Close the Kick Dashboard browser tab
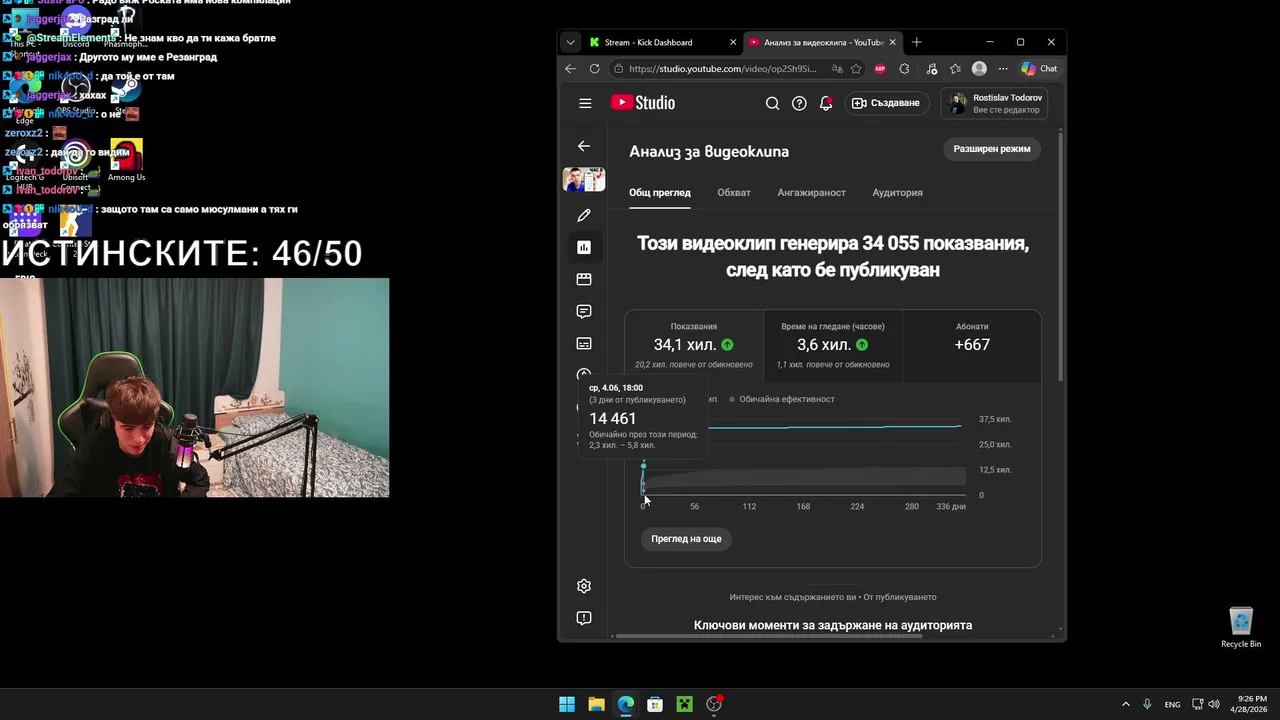Screen dimensions: 1280x720 pyautogui.click(x=733, y=42)
